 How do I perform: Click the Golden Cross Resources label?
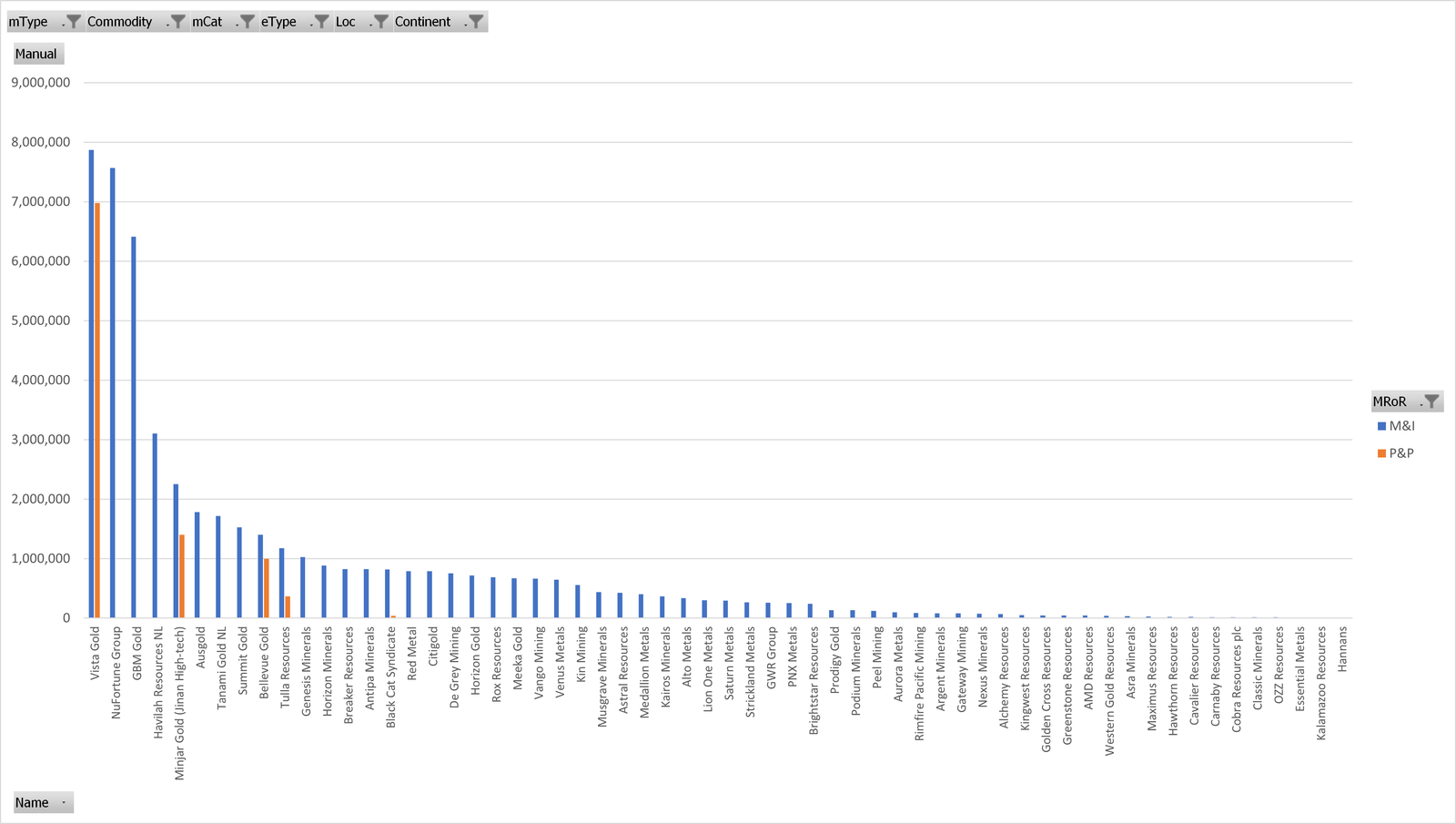coord(1046,689)
